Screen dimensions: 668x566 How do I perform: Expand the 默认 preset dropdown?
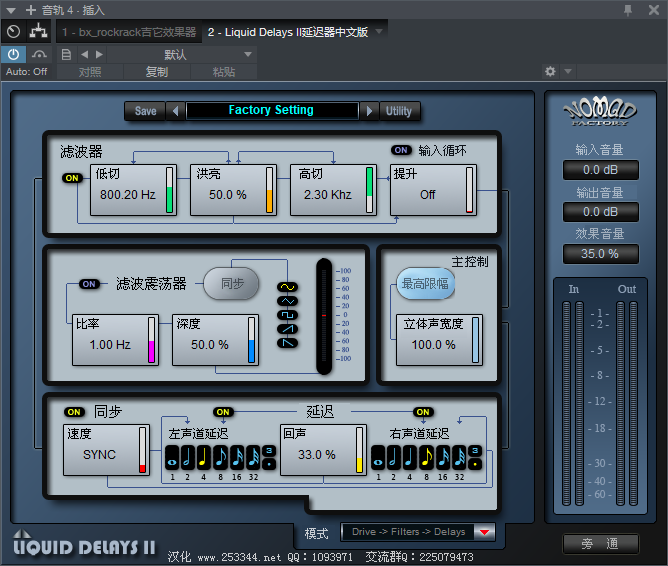point(248,55)
